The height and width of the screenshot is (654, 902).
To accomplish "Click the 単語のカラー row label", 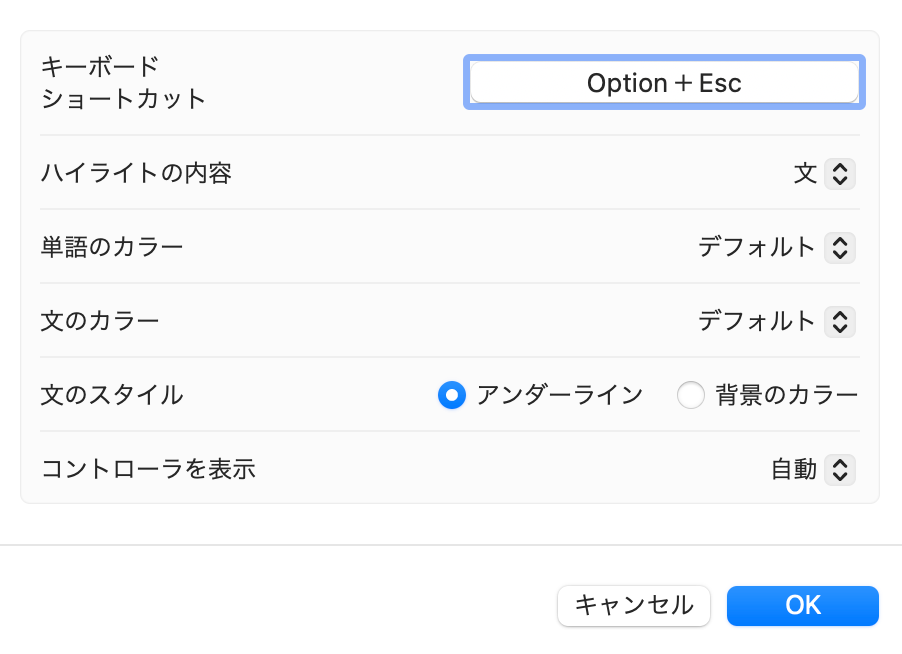I will coord(112,247).
